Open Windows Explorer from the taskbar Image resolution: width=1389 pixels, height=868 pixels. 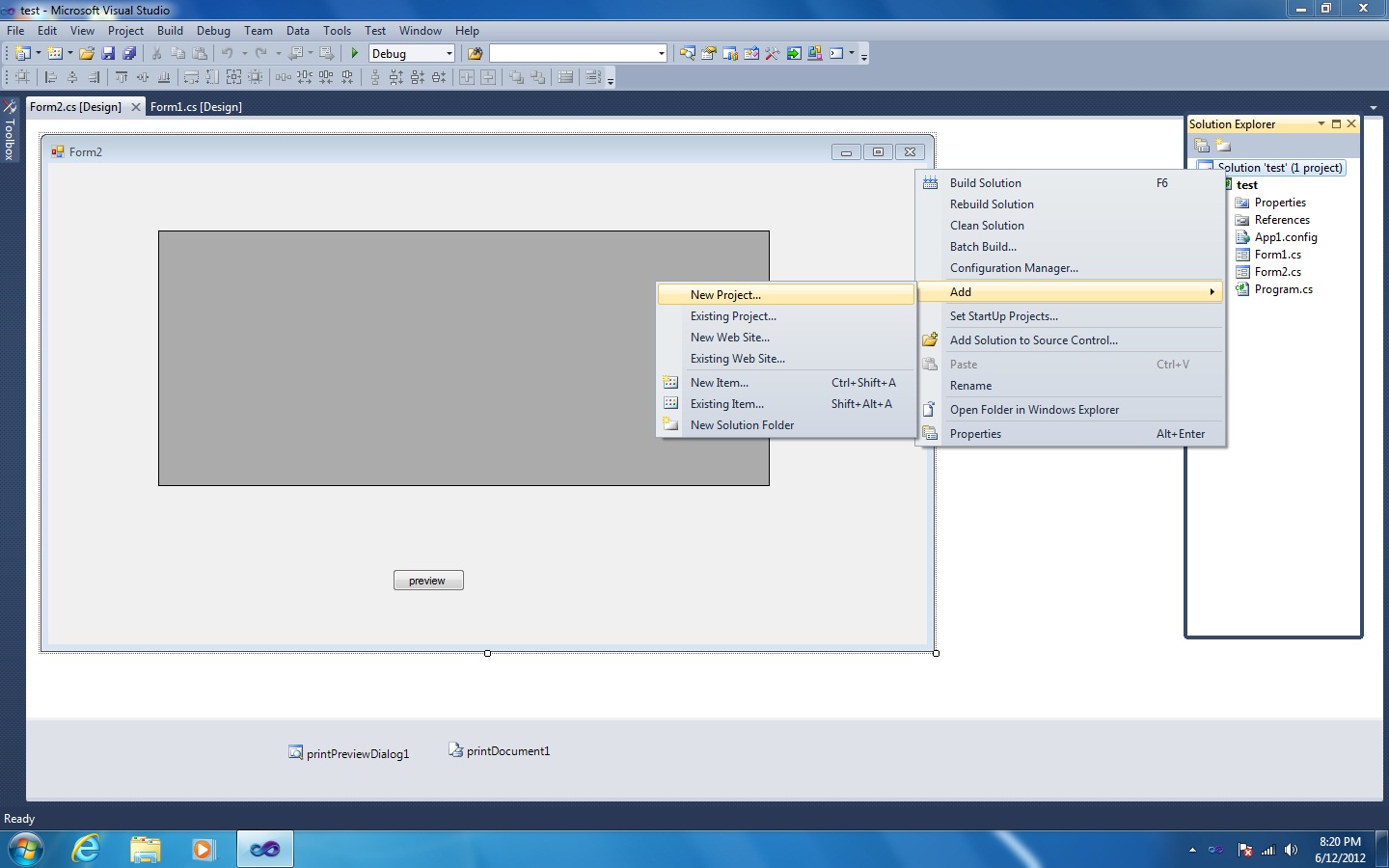point(146,850)
